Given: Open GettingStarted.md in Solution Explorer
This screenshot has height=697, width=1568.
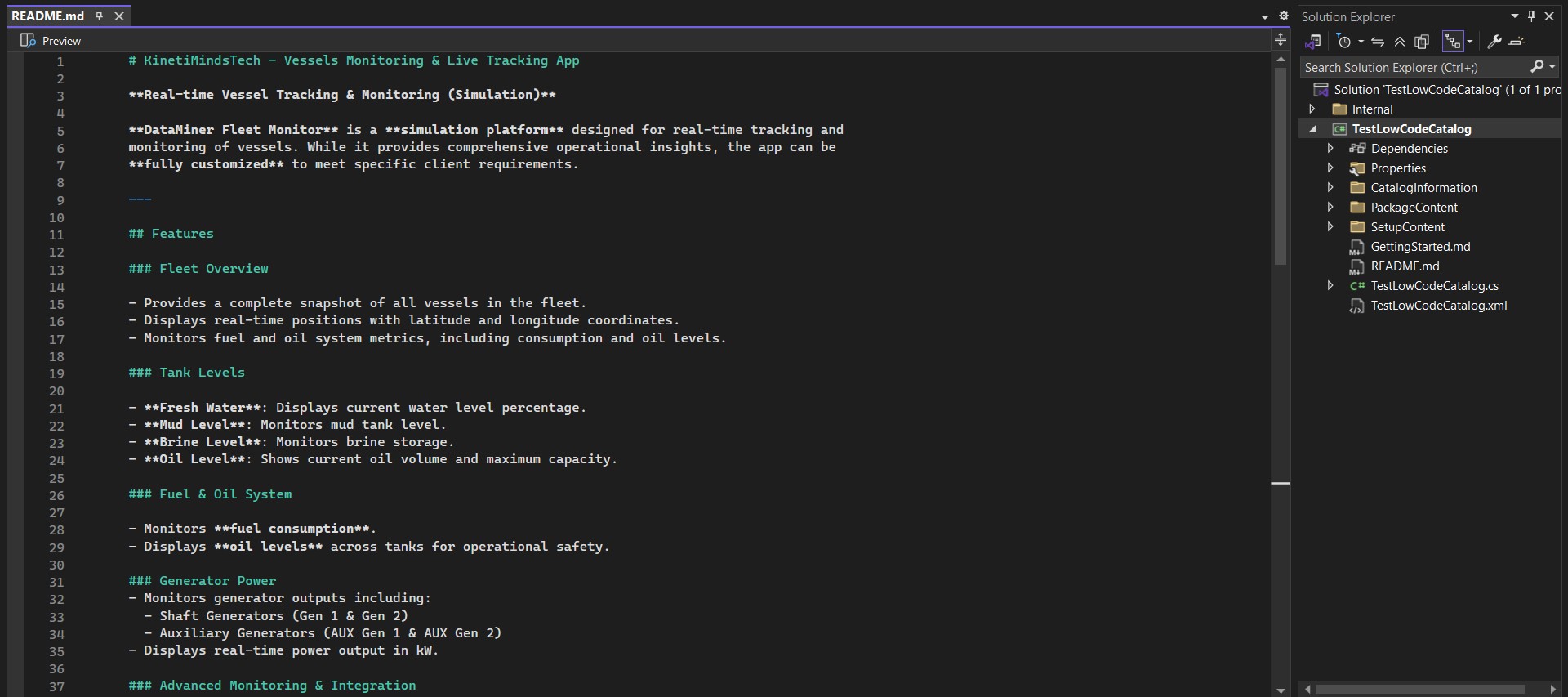Looking at the screenshot, I should click(x=1420, y=247).
